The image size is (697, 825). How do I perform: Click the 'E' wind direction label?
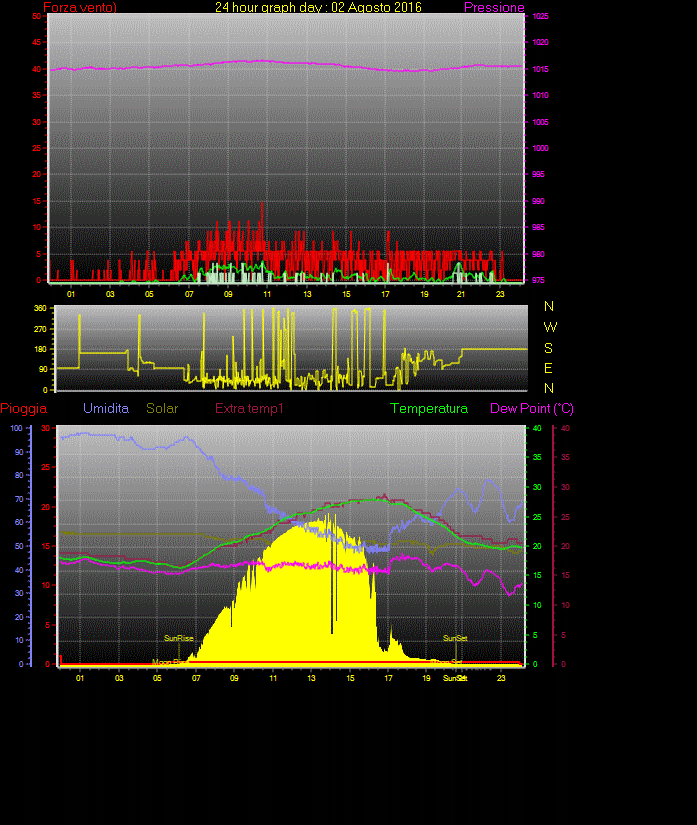[x=548, y=368]
